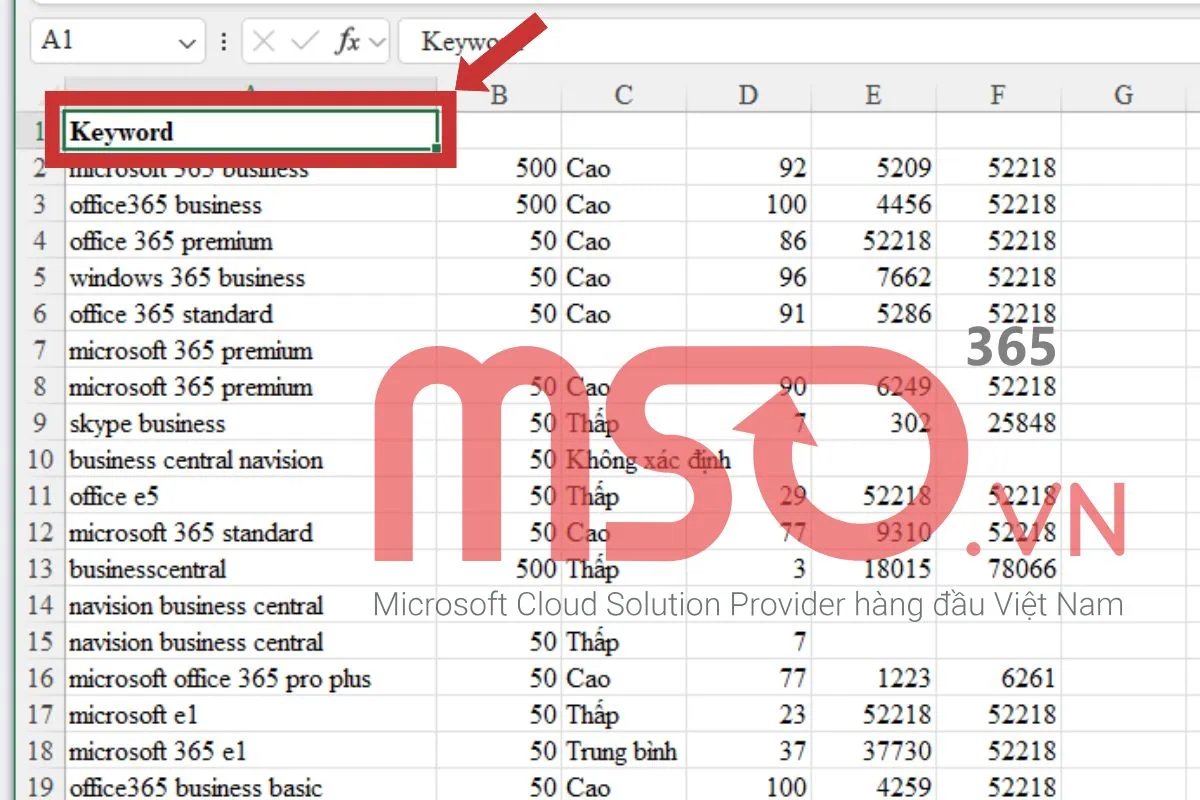This screenshot has height=800, width=1200.
Task: Select the cell containing 'skype business'
Action: pos(250,423)
